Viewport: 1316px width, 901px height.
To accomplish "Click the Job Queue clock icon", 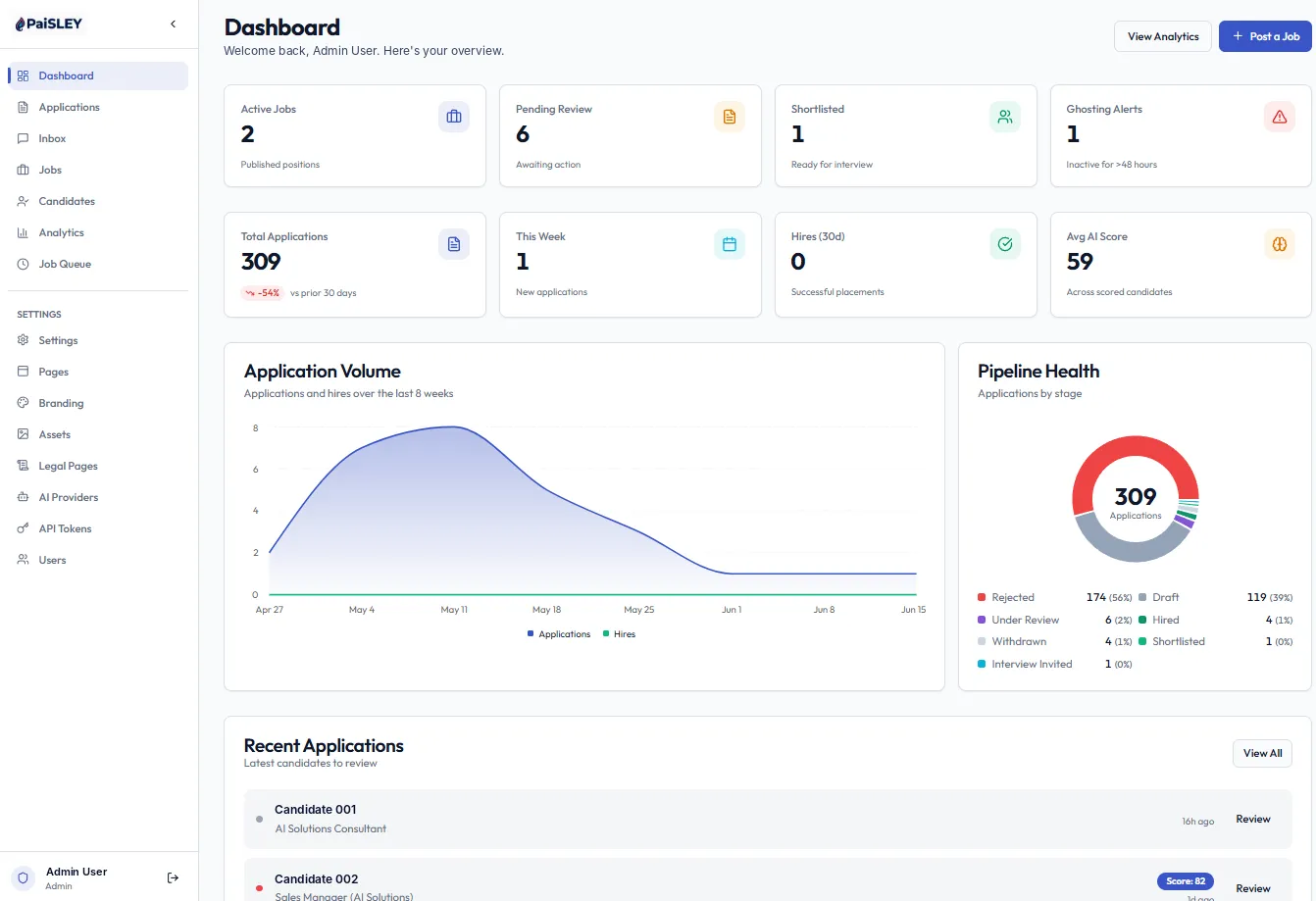I will pyautogui.click(x=24, y=264).
